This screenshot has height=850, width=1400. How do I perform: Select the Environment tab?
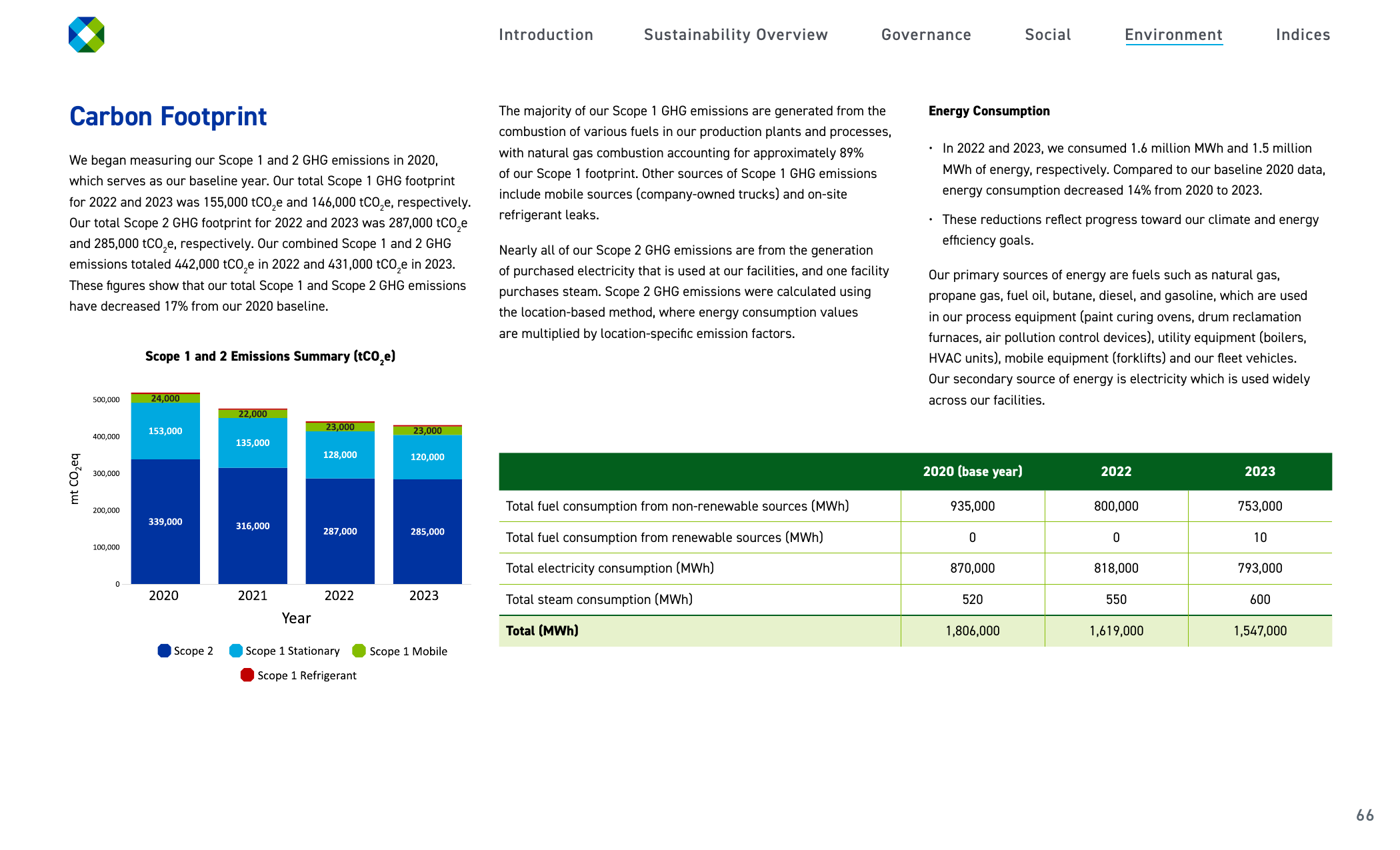(1174, 35)
